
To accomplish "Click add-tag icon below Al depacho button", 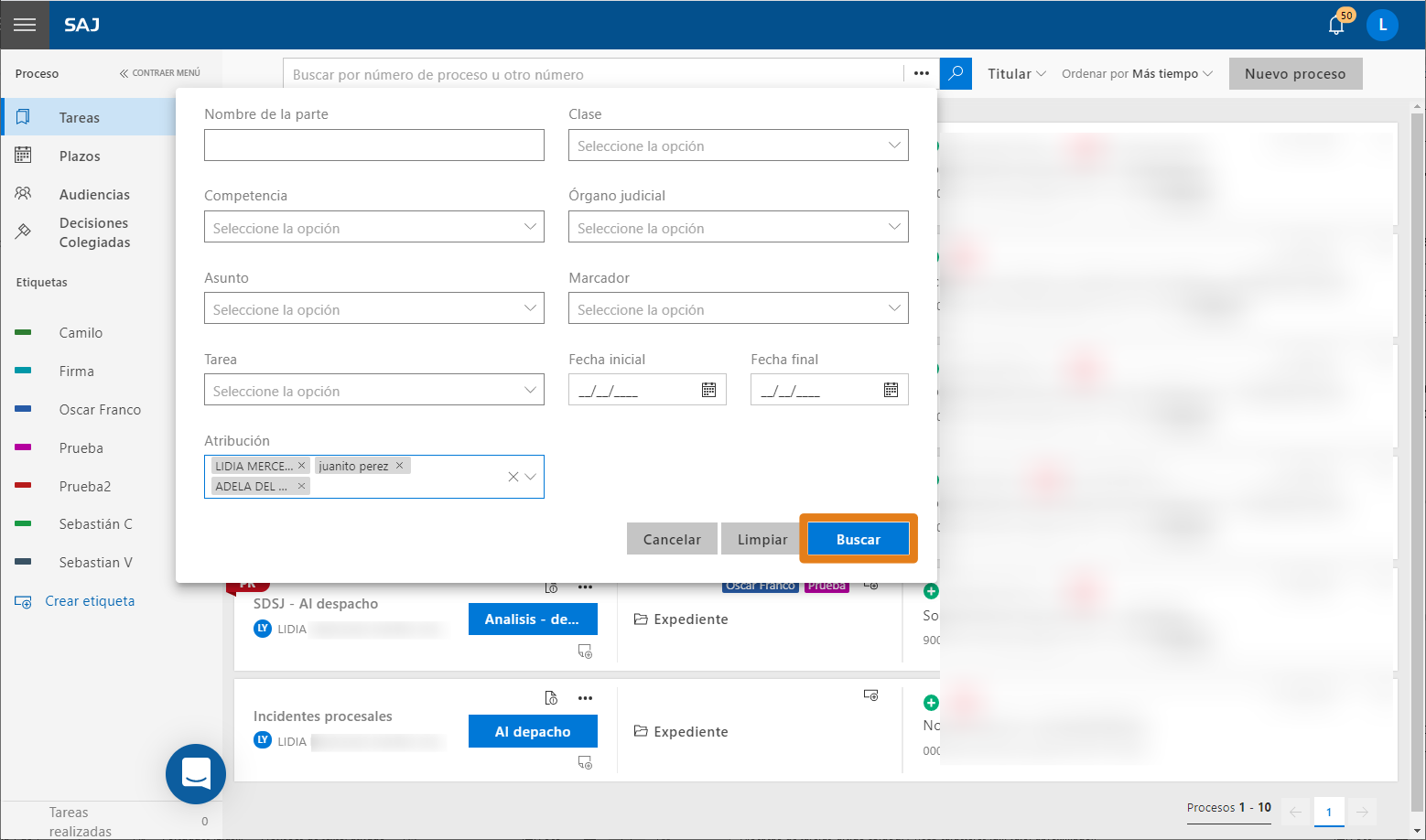I will point(585,762).
